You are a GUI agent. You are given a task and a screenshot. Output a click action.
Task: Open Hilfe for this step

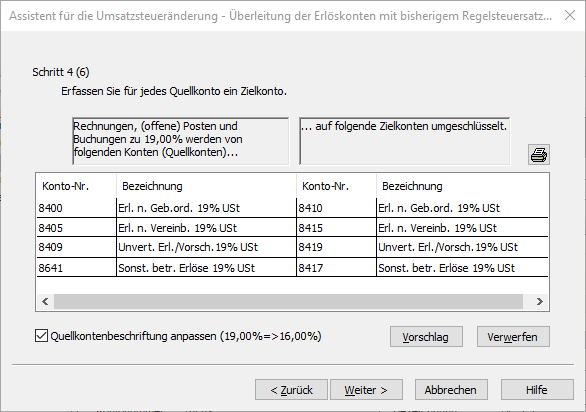pos(537,390)
